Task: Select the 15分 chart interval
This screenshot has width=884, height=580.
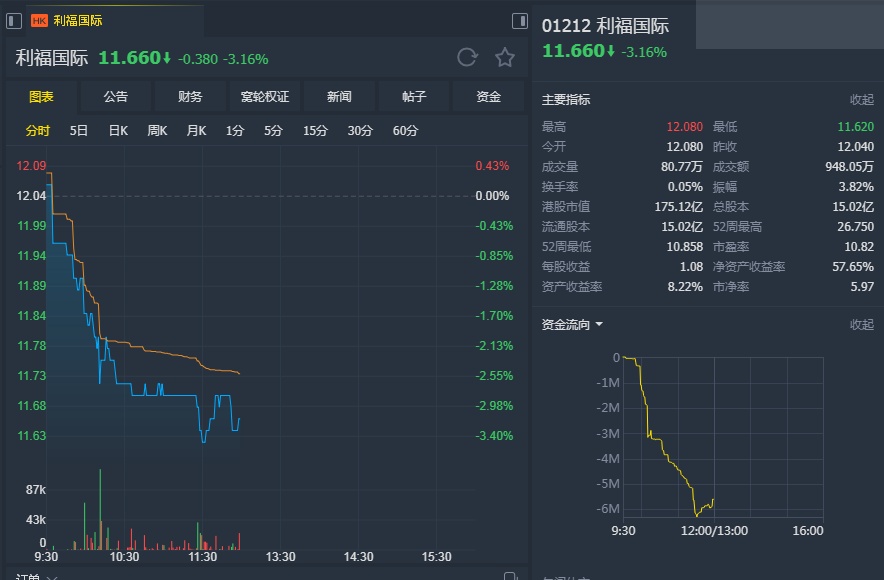Action: pyautogui.click(x=315, y=131)
